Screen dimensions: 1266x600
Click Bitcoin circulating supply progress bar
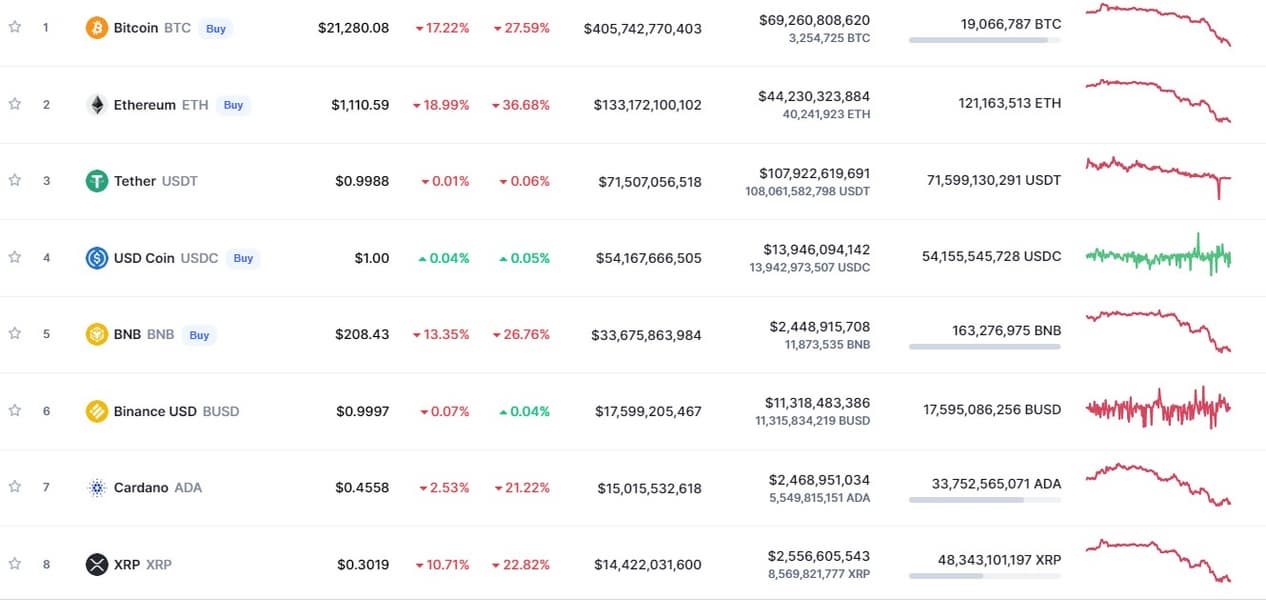[984, 40]
